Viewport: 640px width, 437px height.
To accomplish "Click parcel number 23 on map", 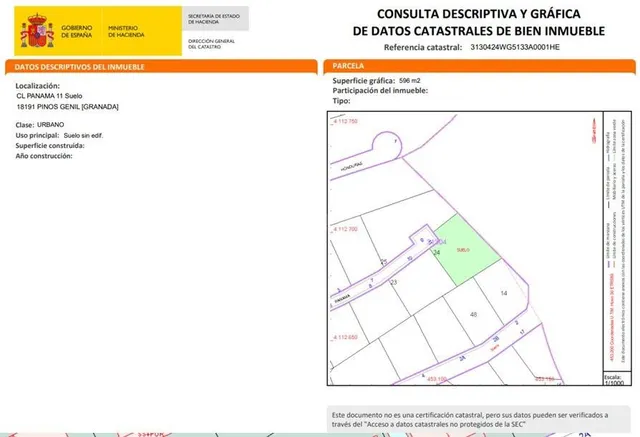I will 393,282.
